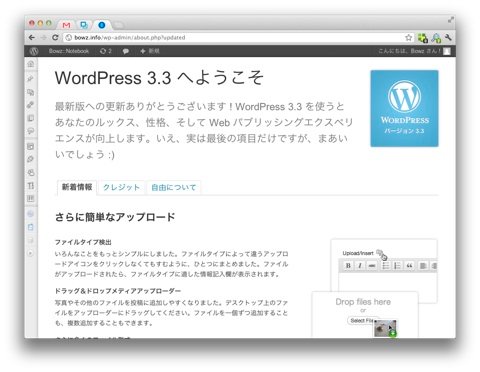The width and height of the screenshot is (480, 372).
Task: Switch to the クレジット tab
Action: [x=121, y=187]
